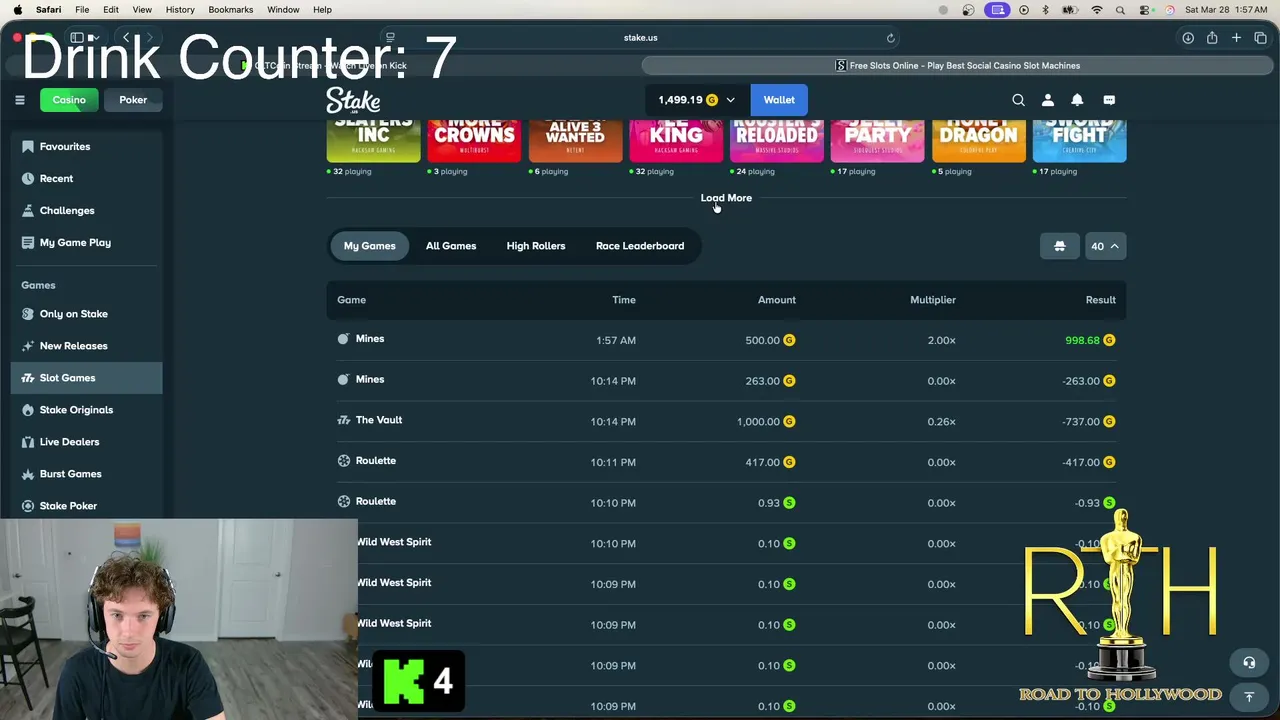
Task: Select the Race Leaderboard tab
Action: (640, 246)
